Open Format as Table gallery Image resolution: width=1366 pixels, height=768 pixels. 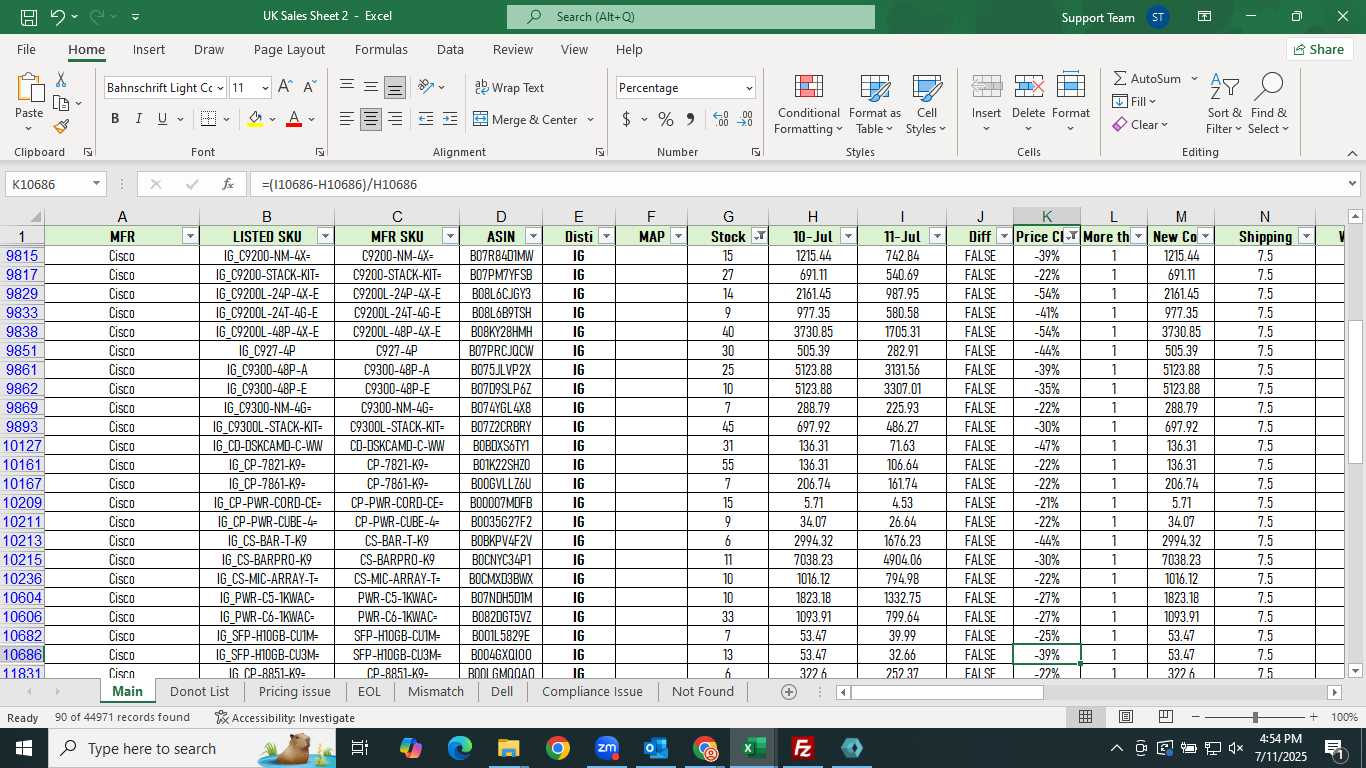(875, 104)
